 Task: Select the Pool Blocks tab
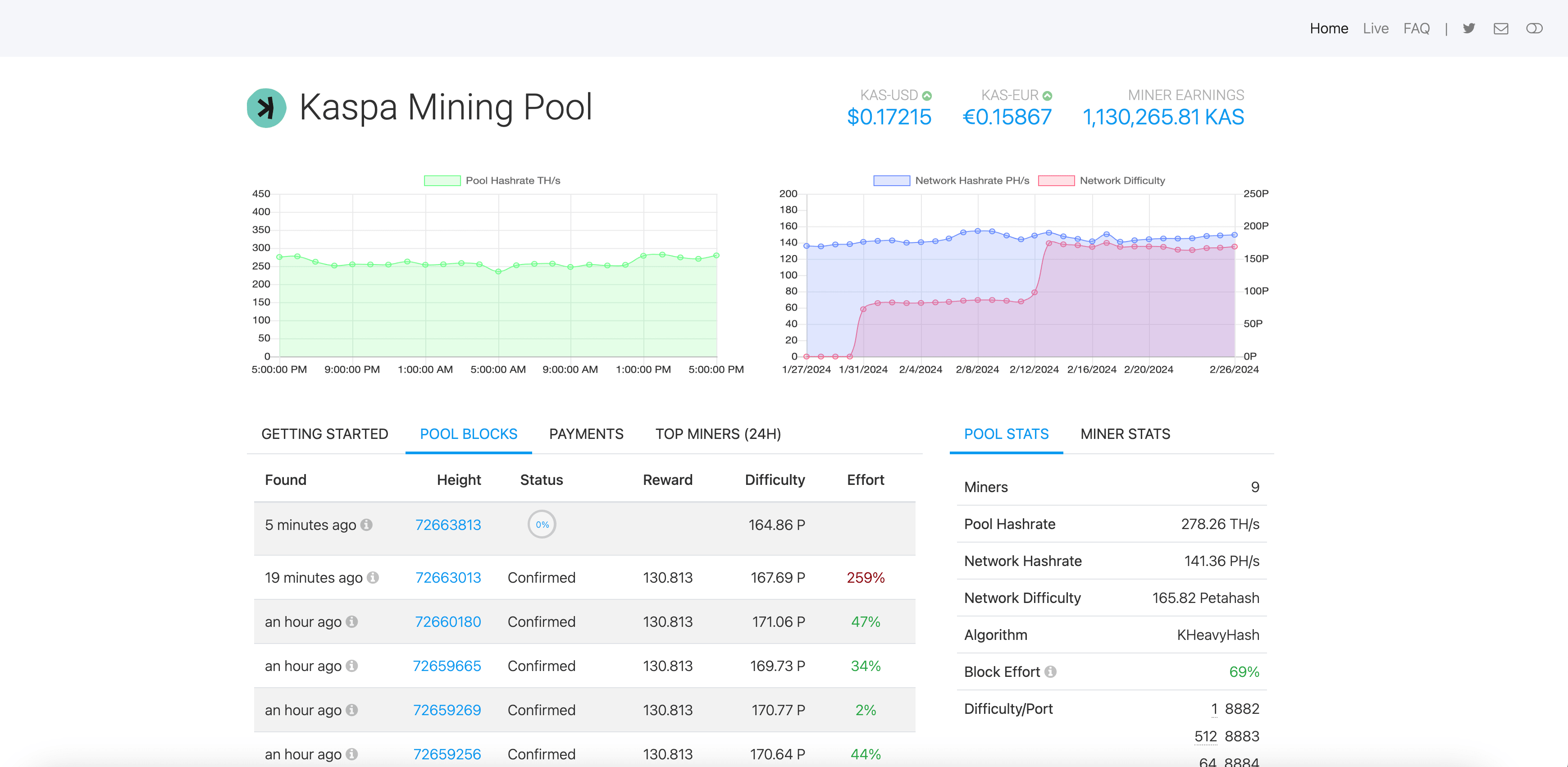[x=468, y=434]
